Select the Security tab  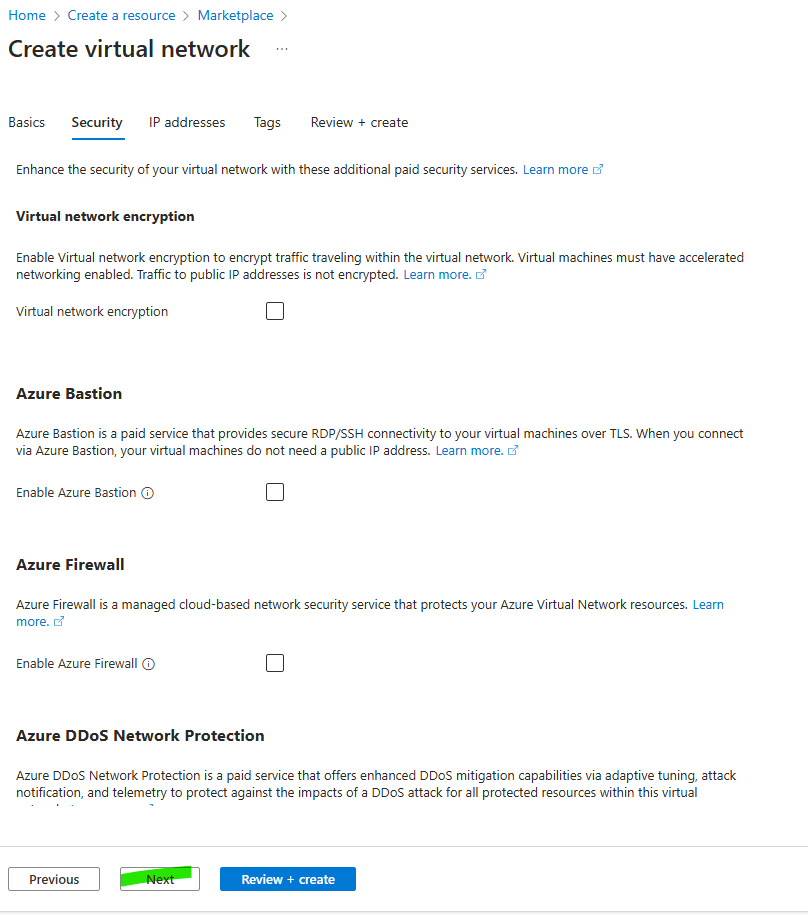[x=97, y=122]
